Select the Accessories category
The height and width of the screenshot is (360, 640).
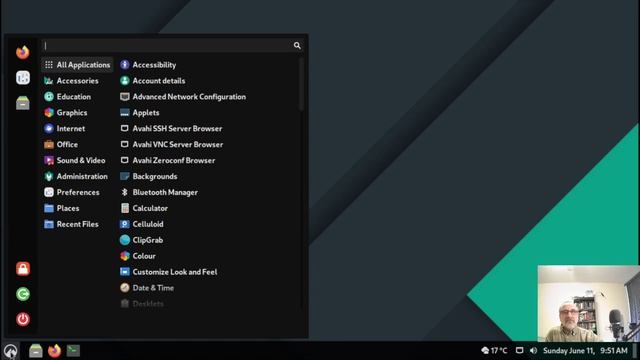coord(77,81)
